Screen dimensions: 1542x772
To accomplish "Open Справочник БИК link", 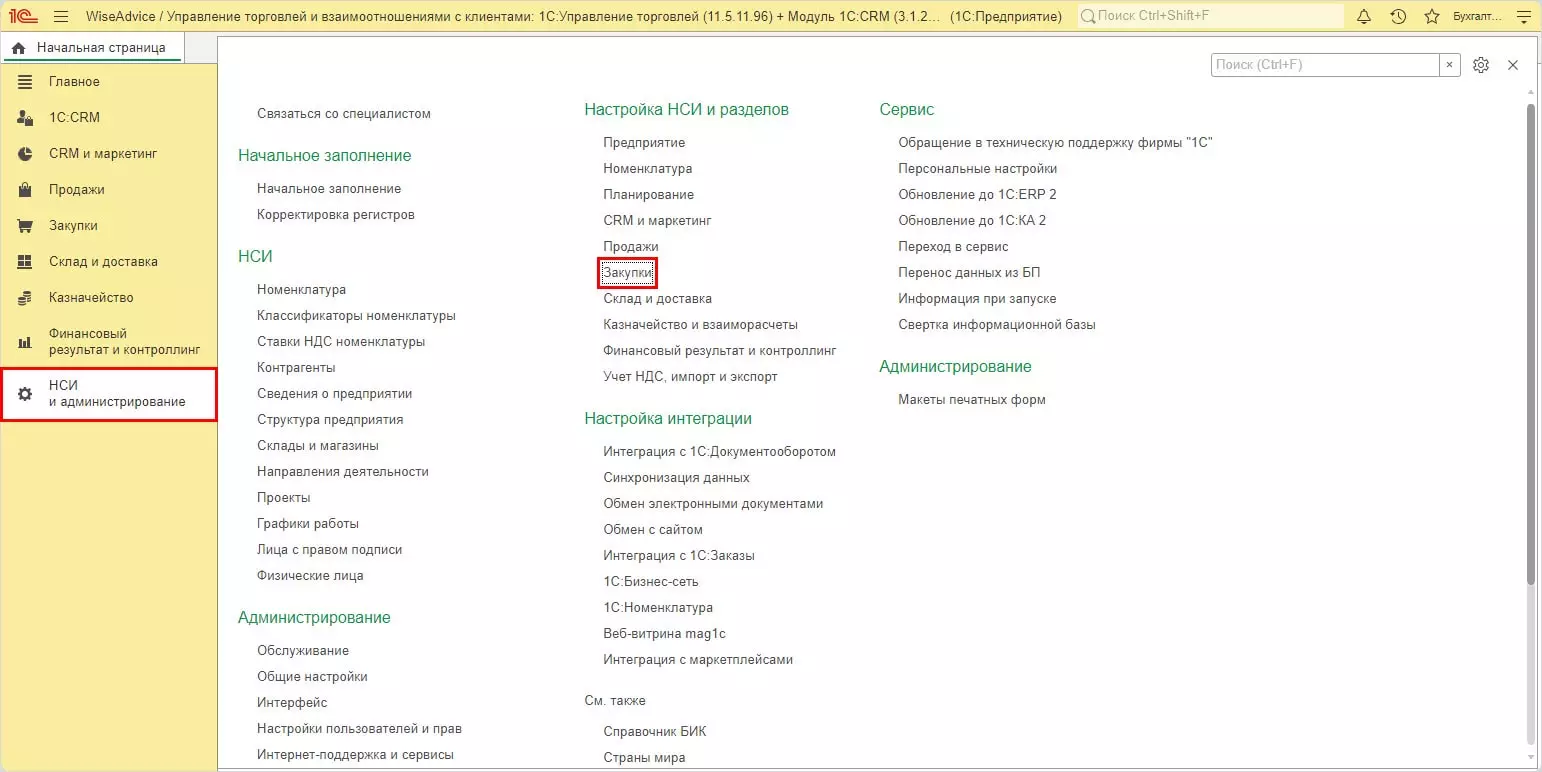I will coord(655,732).
